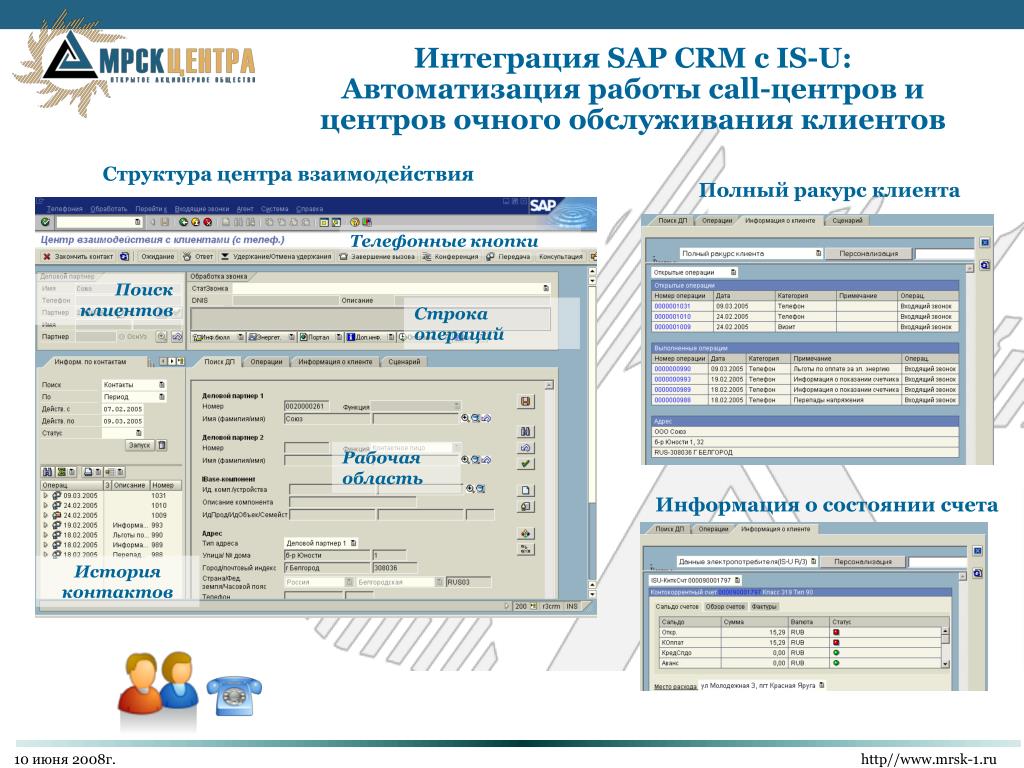Open the Справка menu
This screenshot has width=1024, height=768.
click(x=310, y=209)
